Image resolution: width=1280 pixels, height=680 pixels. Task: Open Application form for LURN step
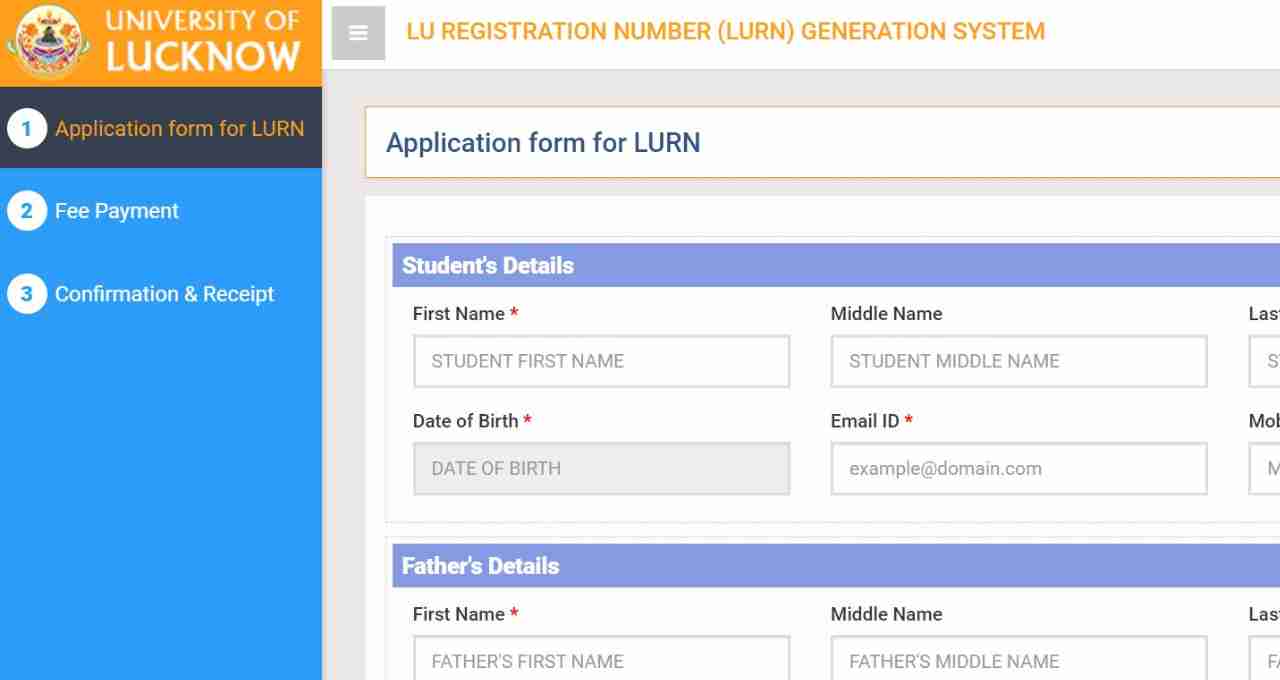point(180,128)
